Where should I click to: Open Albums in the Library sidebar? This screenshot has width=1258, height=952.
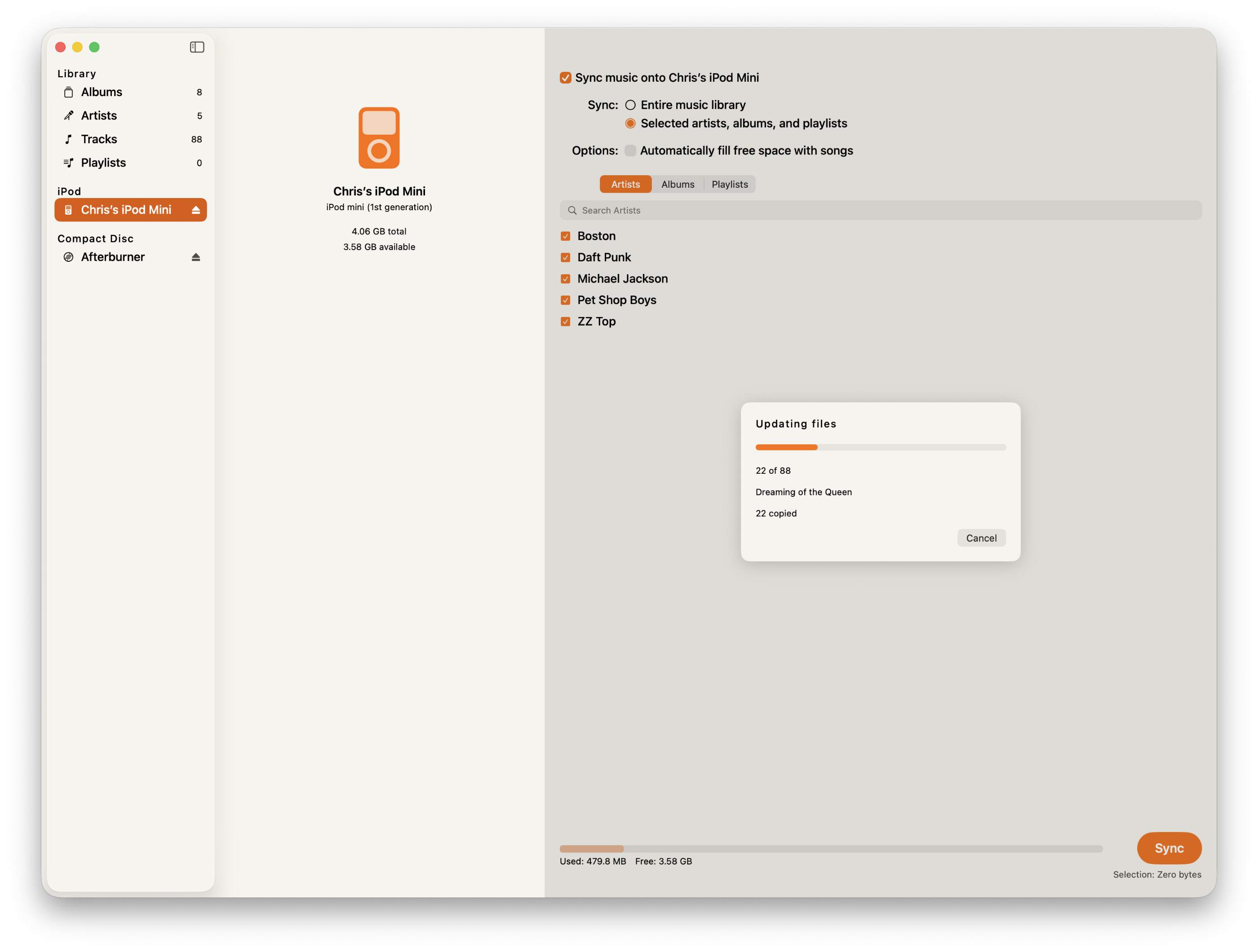131,92
